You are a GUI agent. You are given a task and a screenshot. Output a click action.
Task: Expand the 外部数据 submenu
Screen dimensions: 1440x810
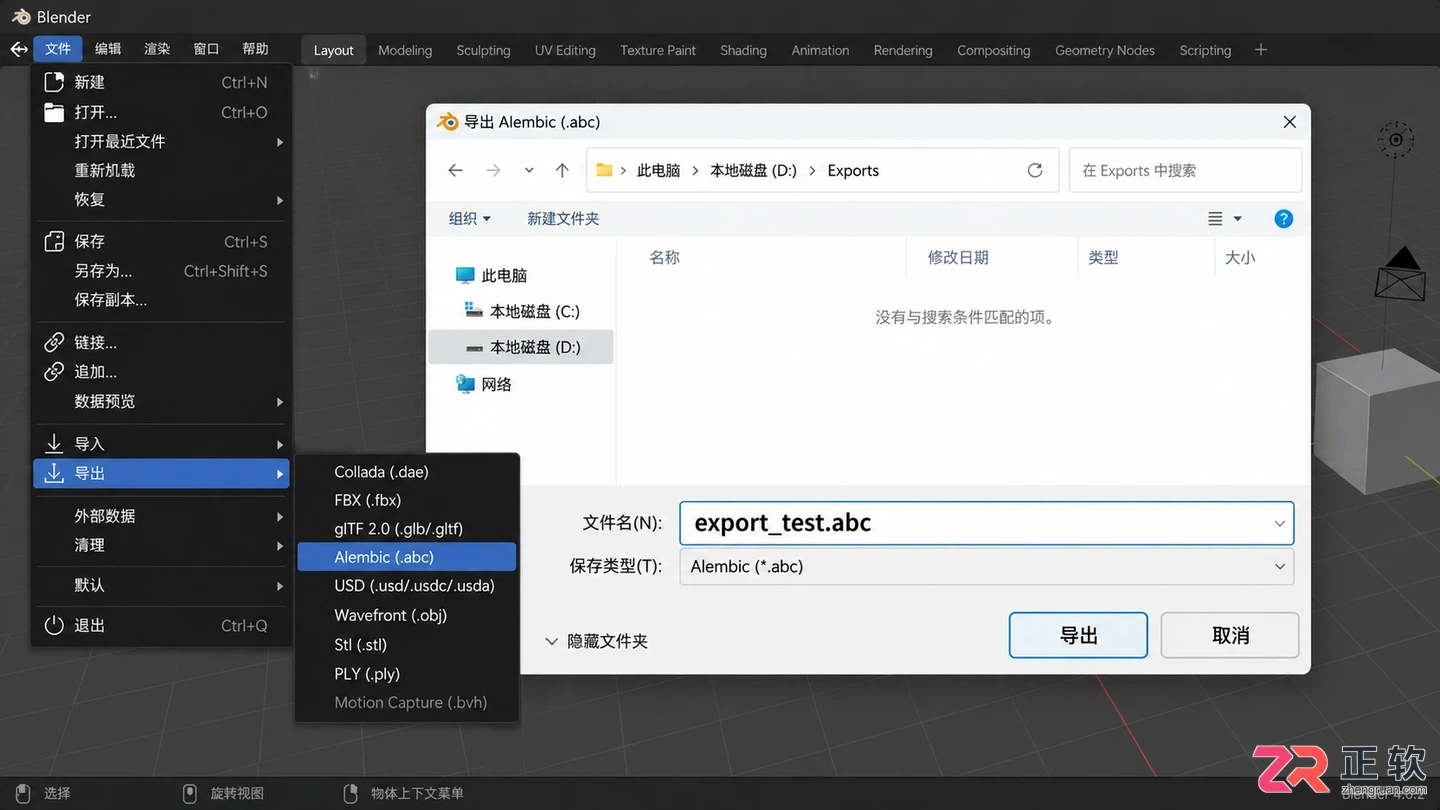tap(162, 517)
